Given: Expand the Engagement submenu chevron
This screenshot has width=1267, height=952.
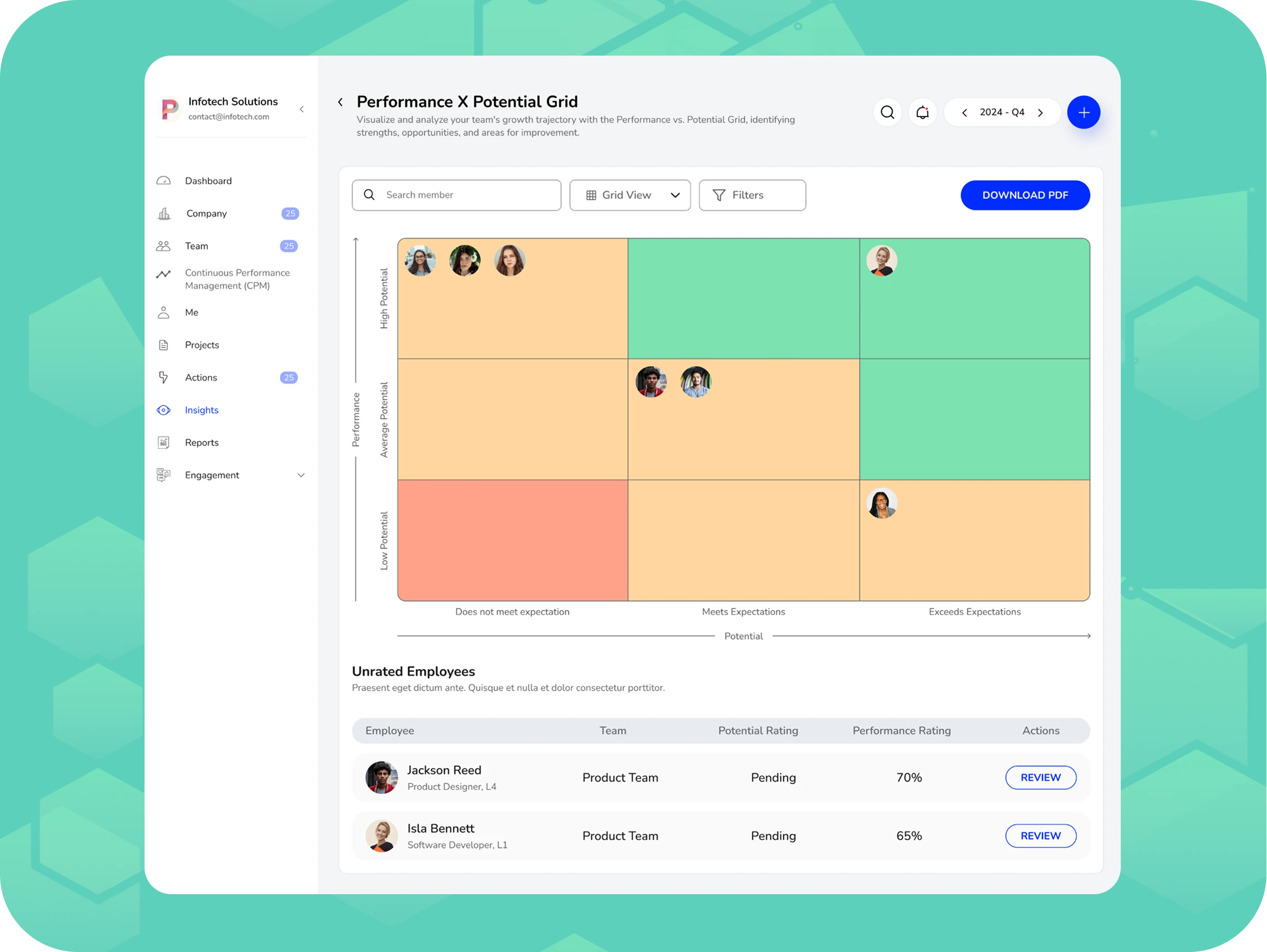Looking at the screenshot, I should click(x=301, y=475).
